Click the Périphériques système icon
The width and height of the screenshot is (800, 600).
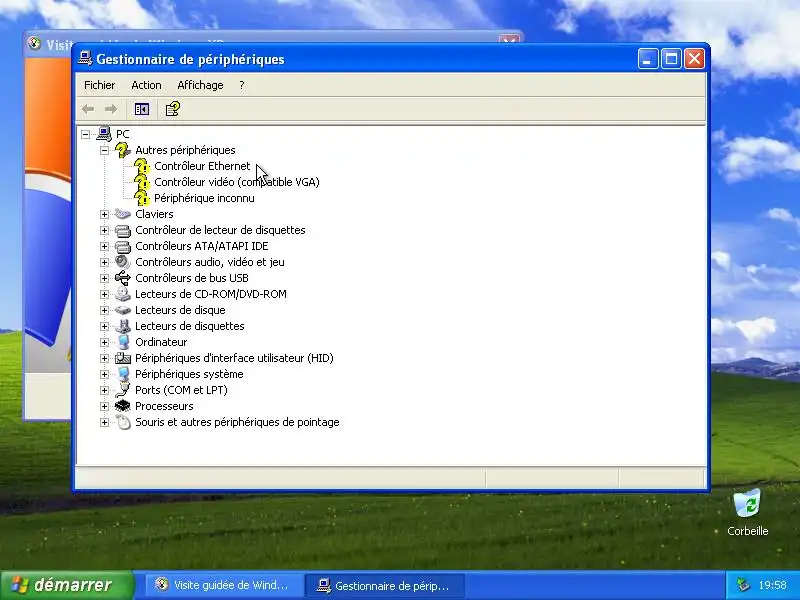click(x=123, y=374)
